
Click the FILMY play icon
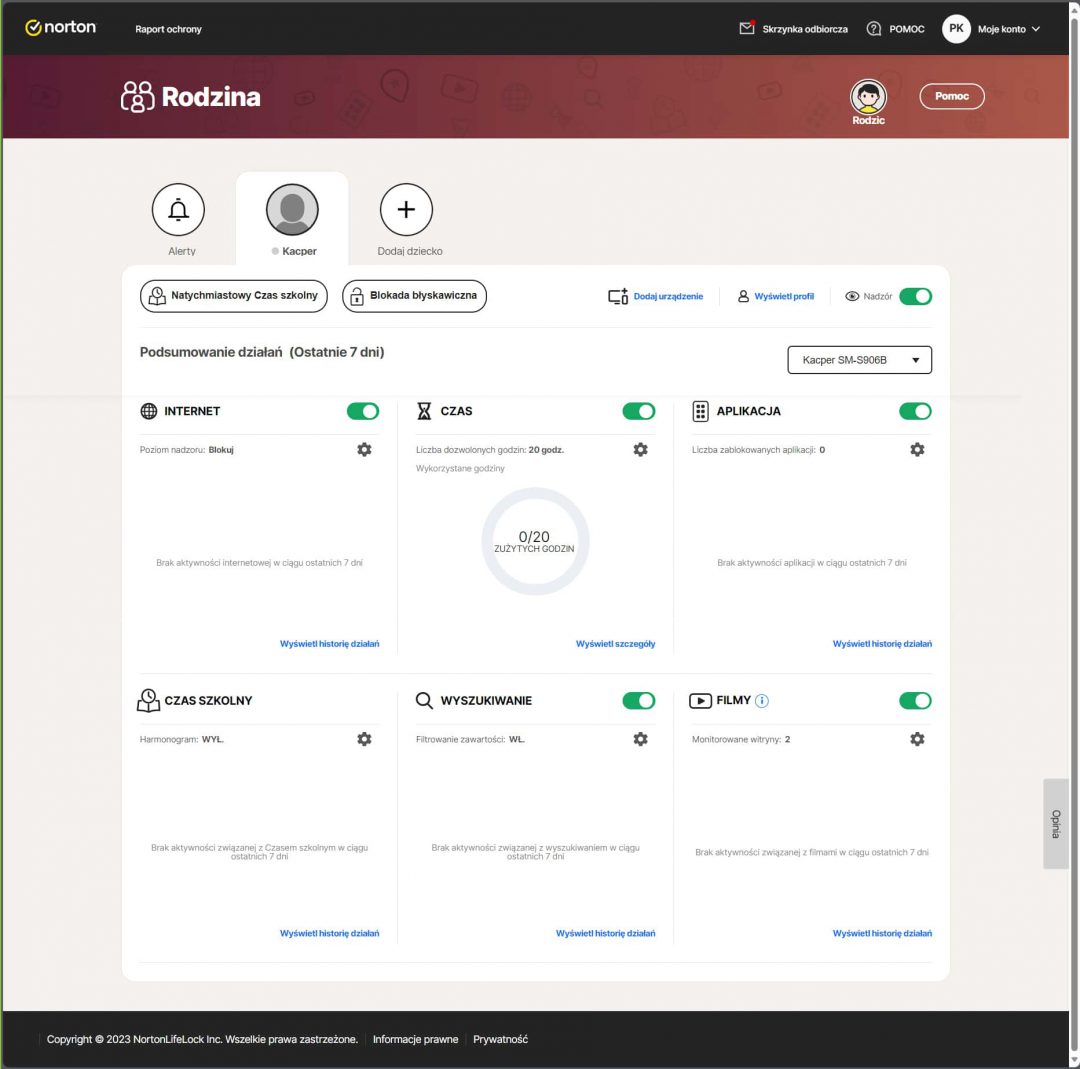700,701
